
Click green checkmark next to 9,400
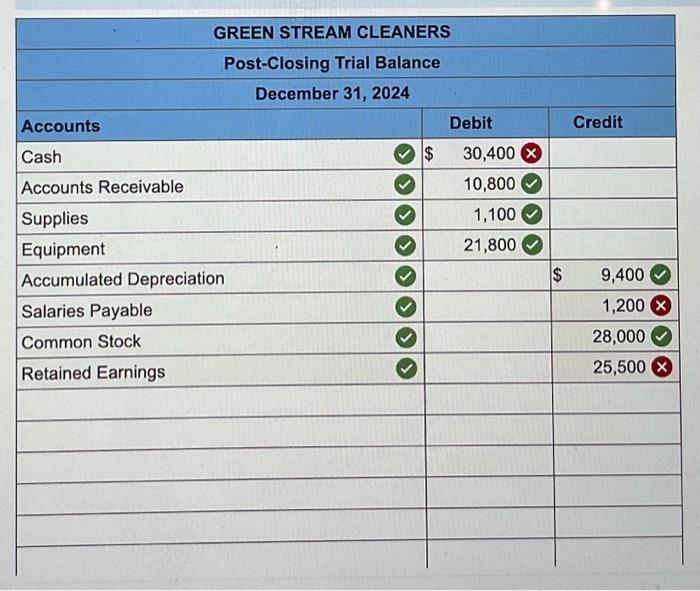(660, 275)
